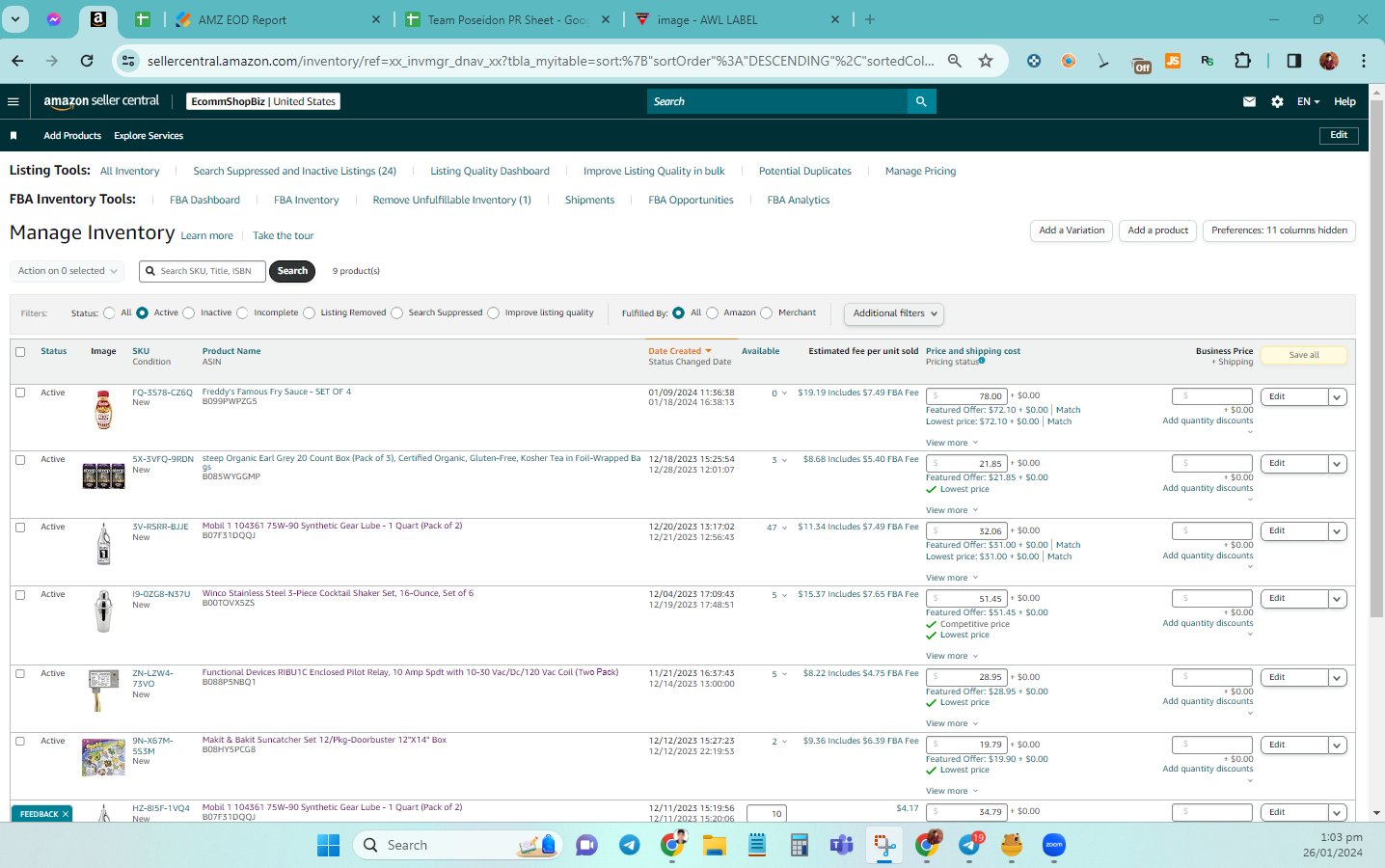
Task: Open Take the tour link
Action: (x=283, y=236)
